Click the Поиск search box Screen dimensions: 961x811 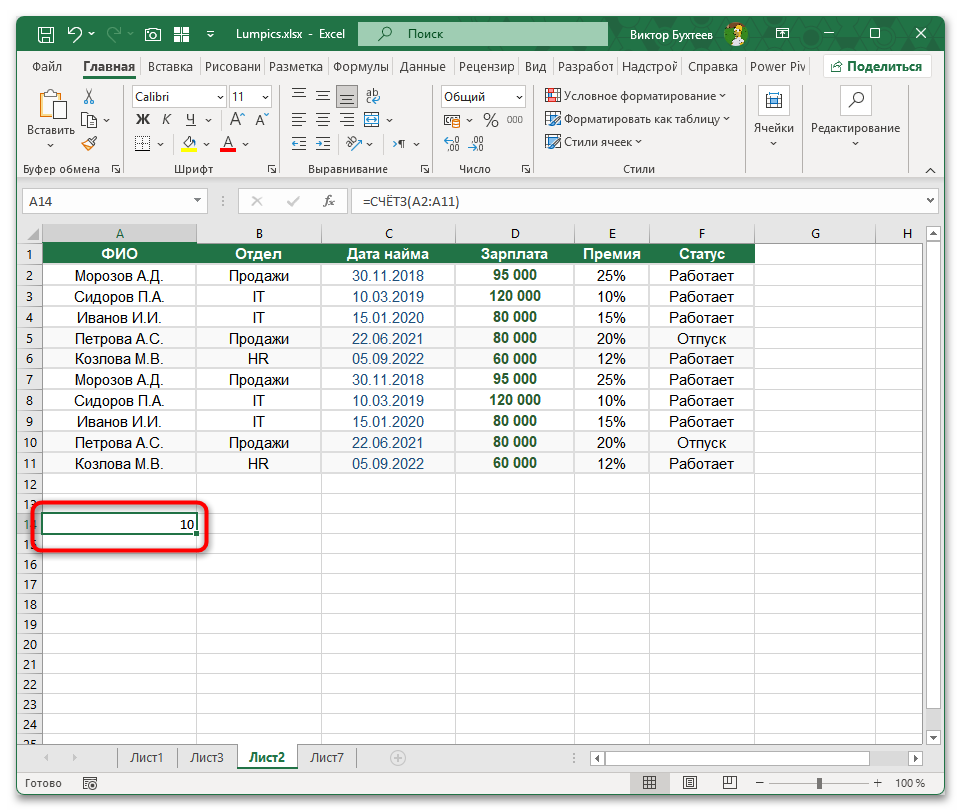click(x=483, y=34)
